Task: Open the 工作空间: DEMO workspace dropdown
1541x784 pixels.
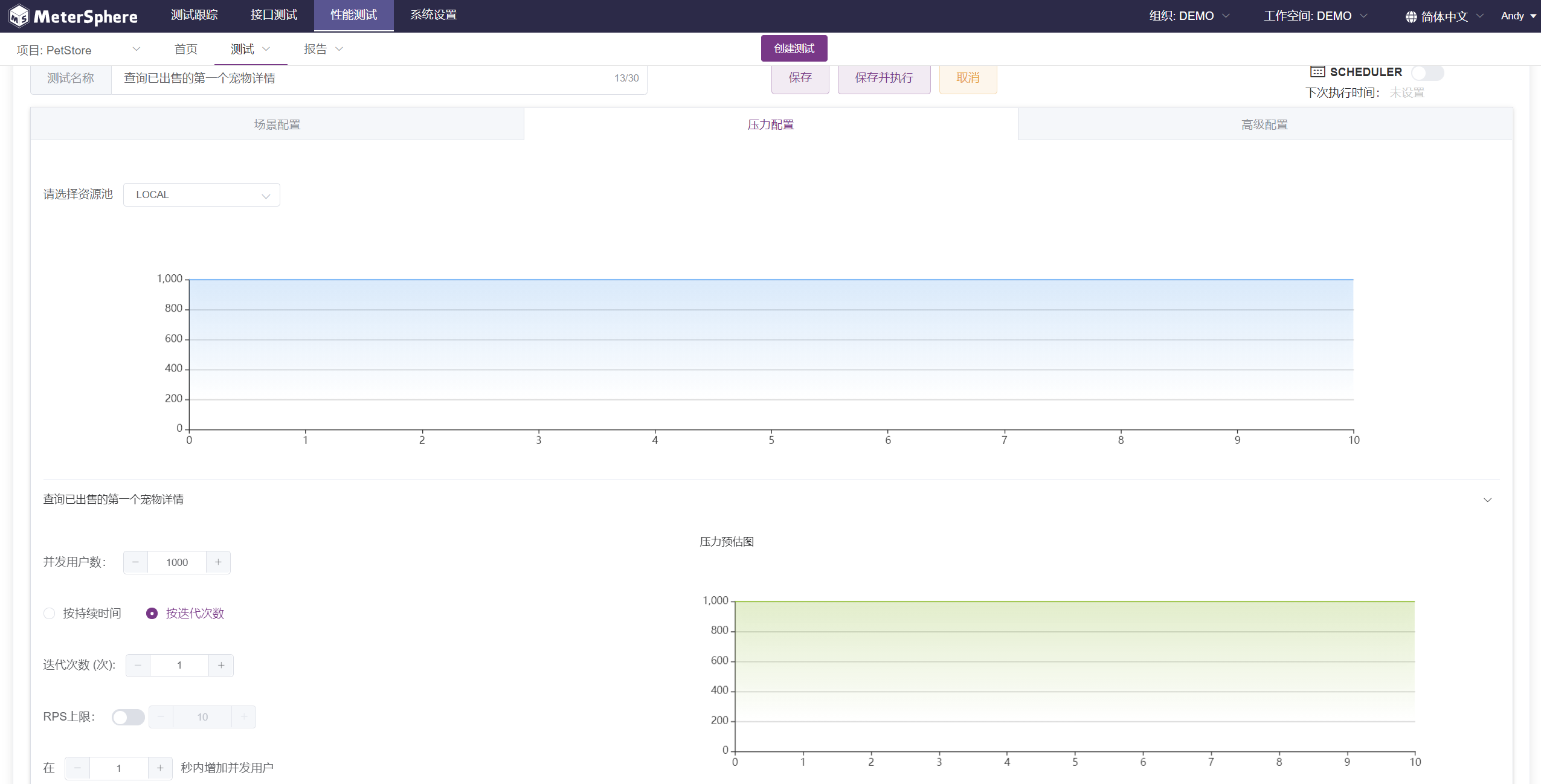Action: pyautogui.click(x=1315, y=16)
